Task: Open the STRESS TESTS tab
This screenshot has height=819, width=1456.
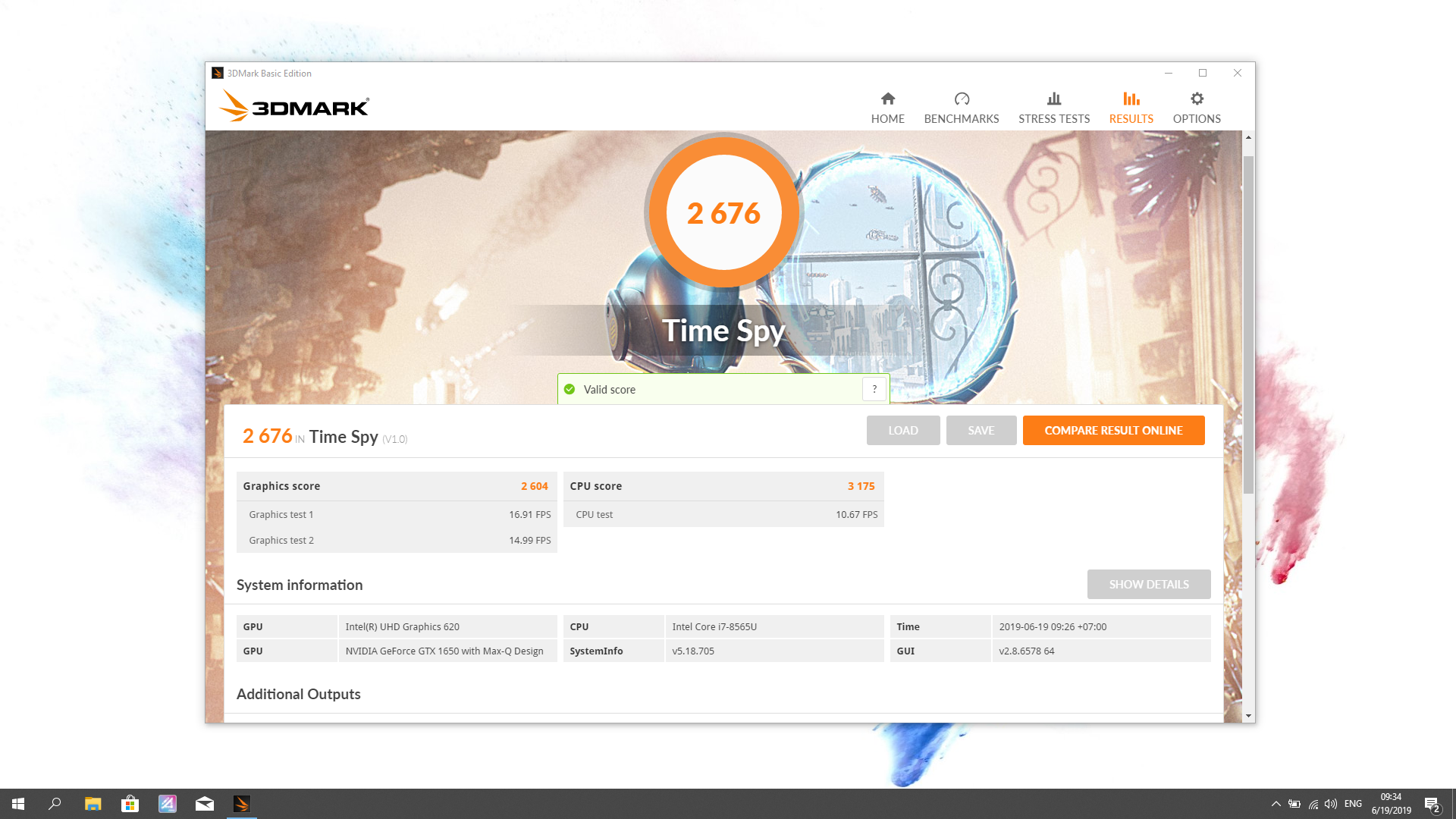Action: point(1053,108)
